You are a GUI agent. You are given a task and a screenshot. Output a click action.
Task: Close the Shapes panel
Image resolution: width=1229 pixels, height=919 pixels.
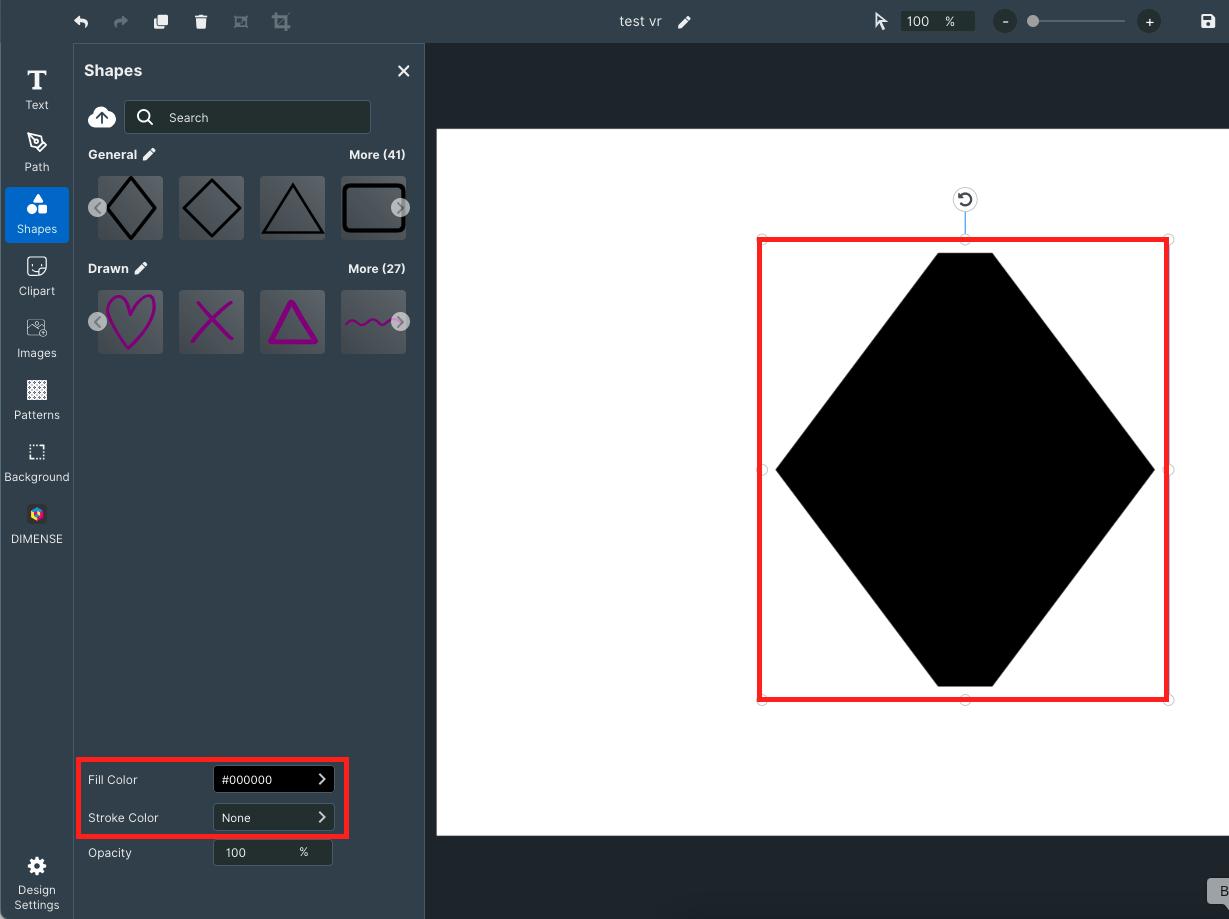tap(404, 71)
